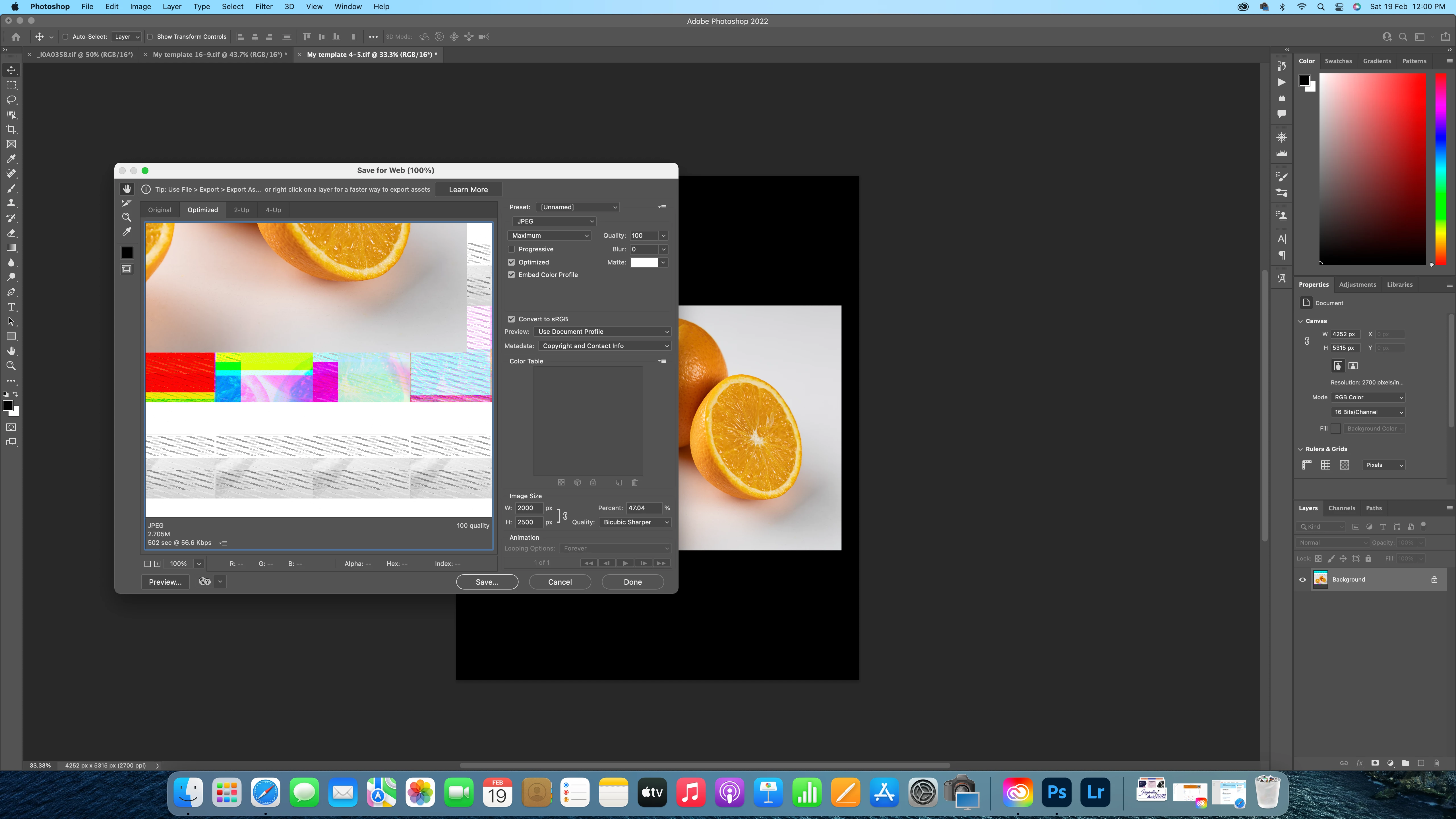
Task: Click the Preview... button
Action: [165, 582]
